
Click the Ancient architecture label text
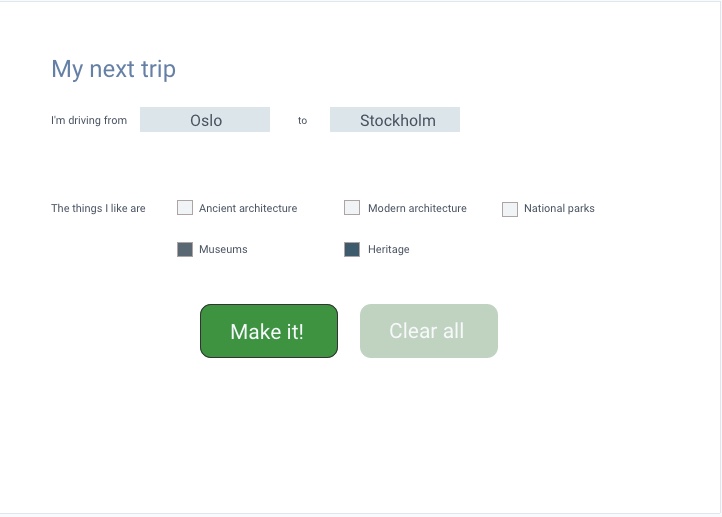[x=248, y=208]
